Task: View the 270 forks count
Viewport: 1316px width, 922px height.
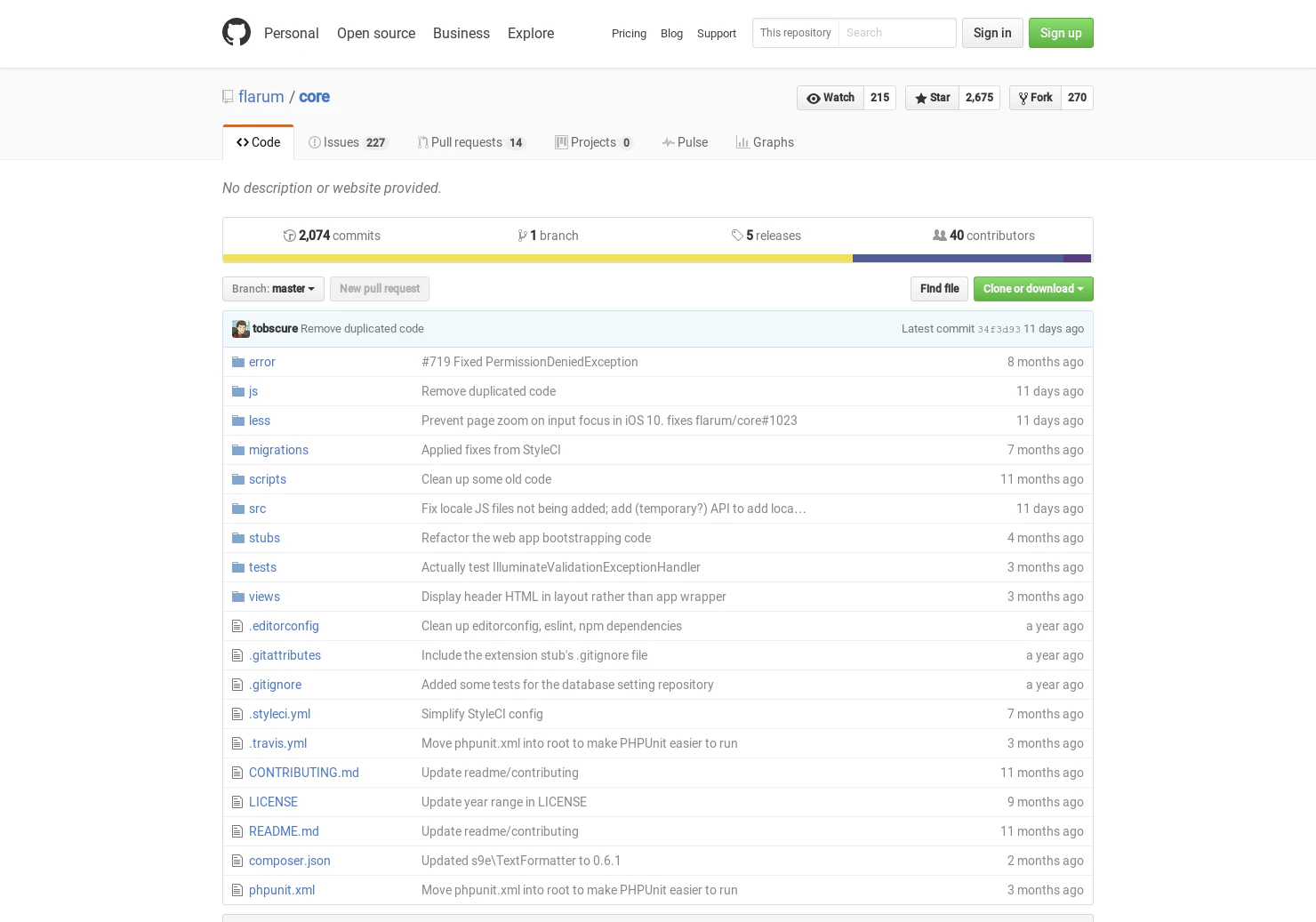Action: (x=1077, y=98)
